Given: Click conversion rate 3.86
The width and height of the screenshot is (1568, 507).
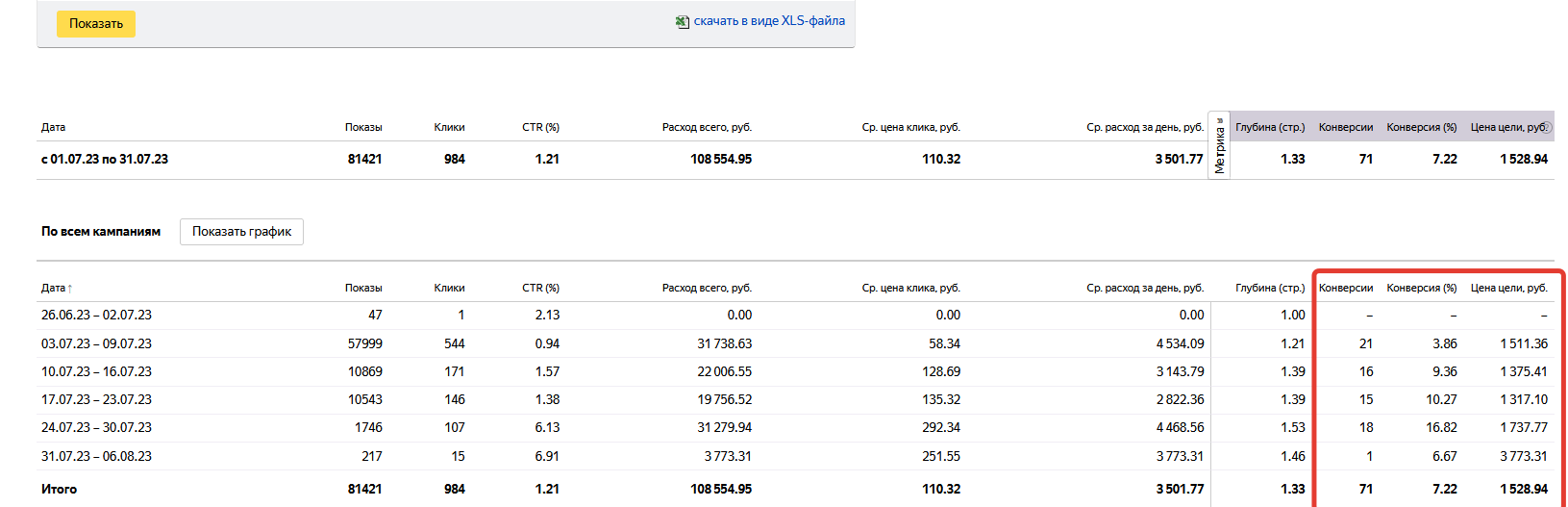Looking at the screenshot, I should pyautogui.click(x=1445, y=343).
